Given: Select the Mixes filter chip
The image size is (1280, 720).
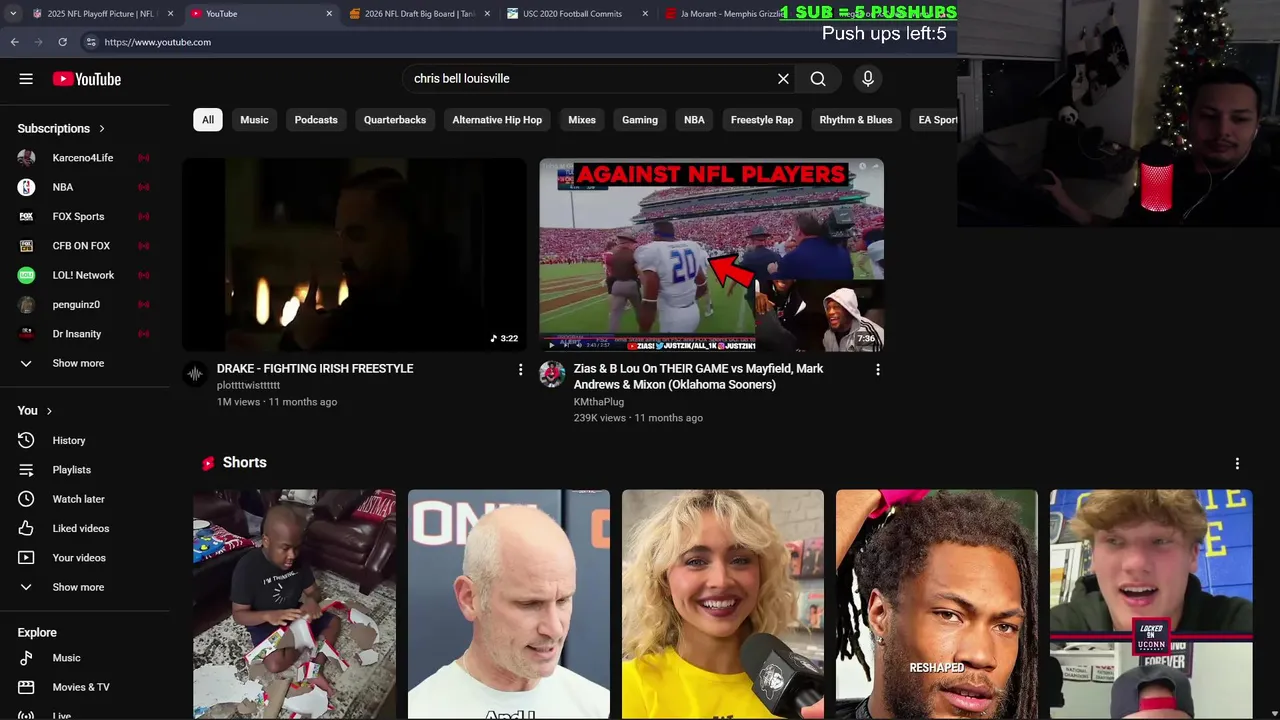Looking at the screenshot, I should (x=582, y=120).
